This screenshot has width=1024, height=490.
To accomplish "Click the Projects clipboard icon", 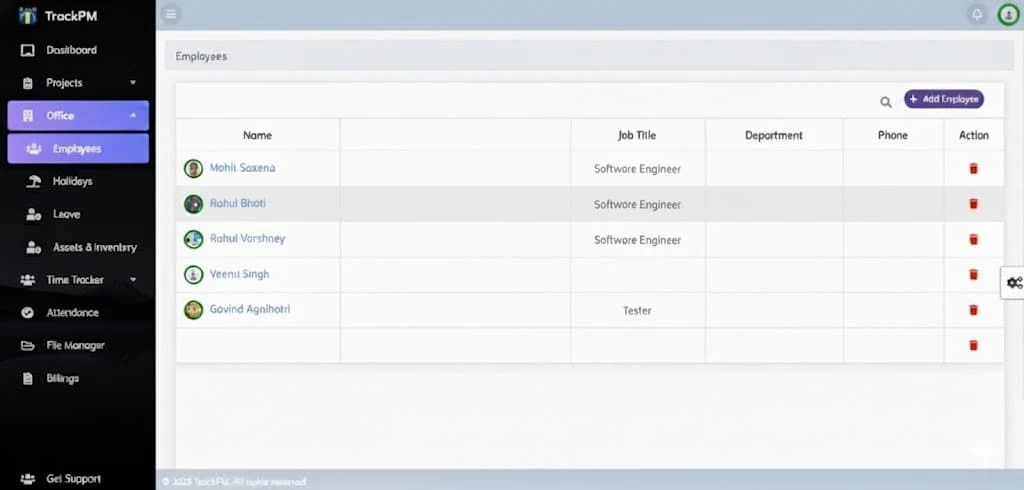I will (27, 83).
